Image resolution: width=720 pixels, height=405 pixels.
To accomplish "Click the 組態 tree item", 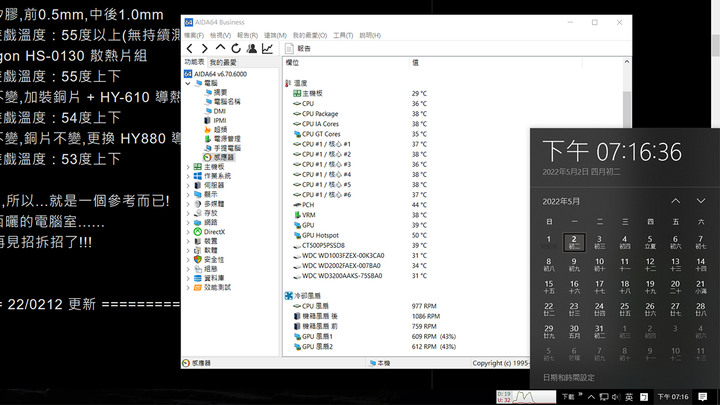I will point(210,269).
